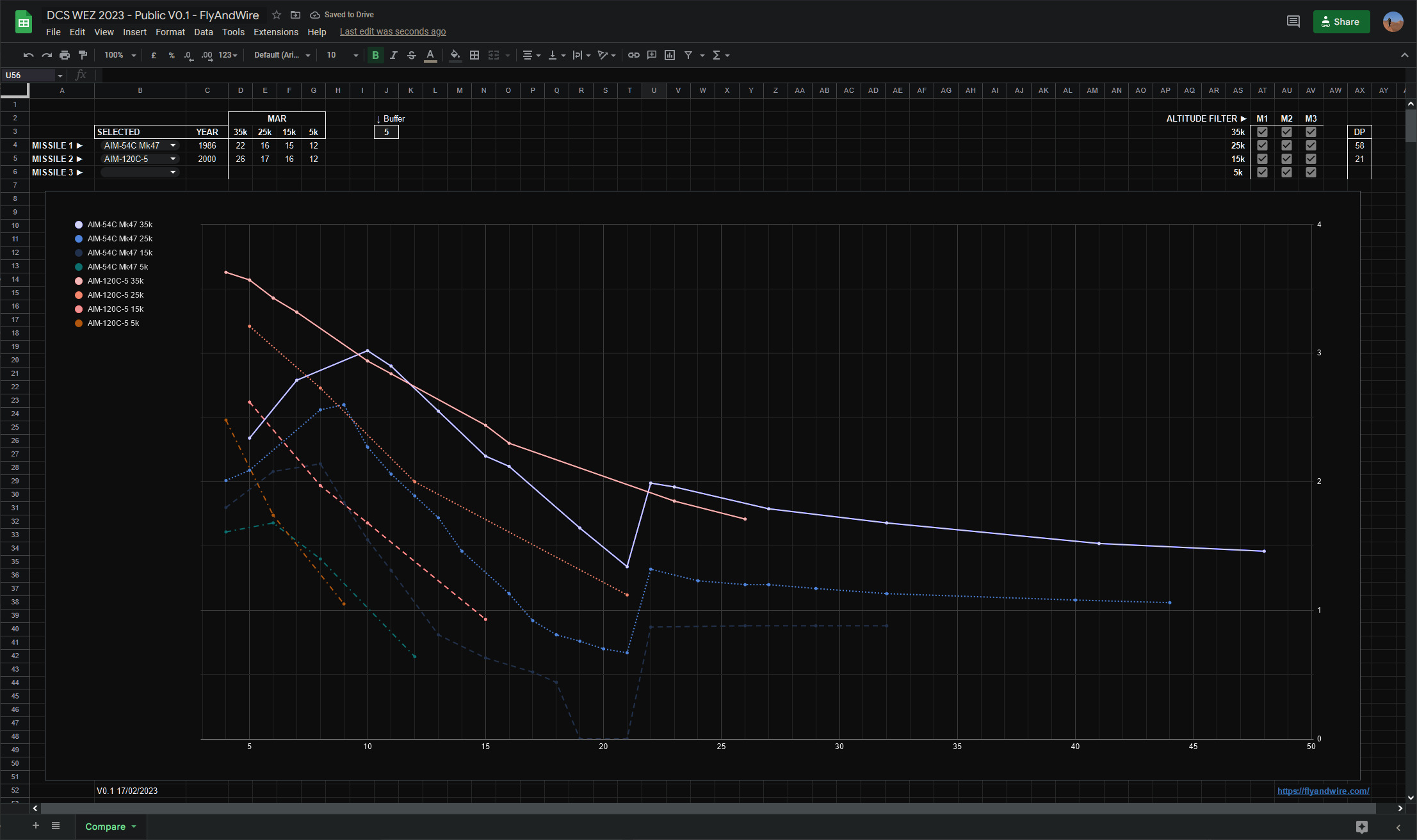
Task: Open the Extensions menu
Action: coord(275,32)
